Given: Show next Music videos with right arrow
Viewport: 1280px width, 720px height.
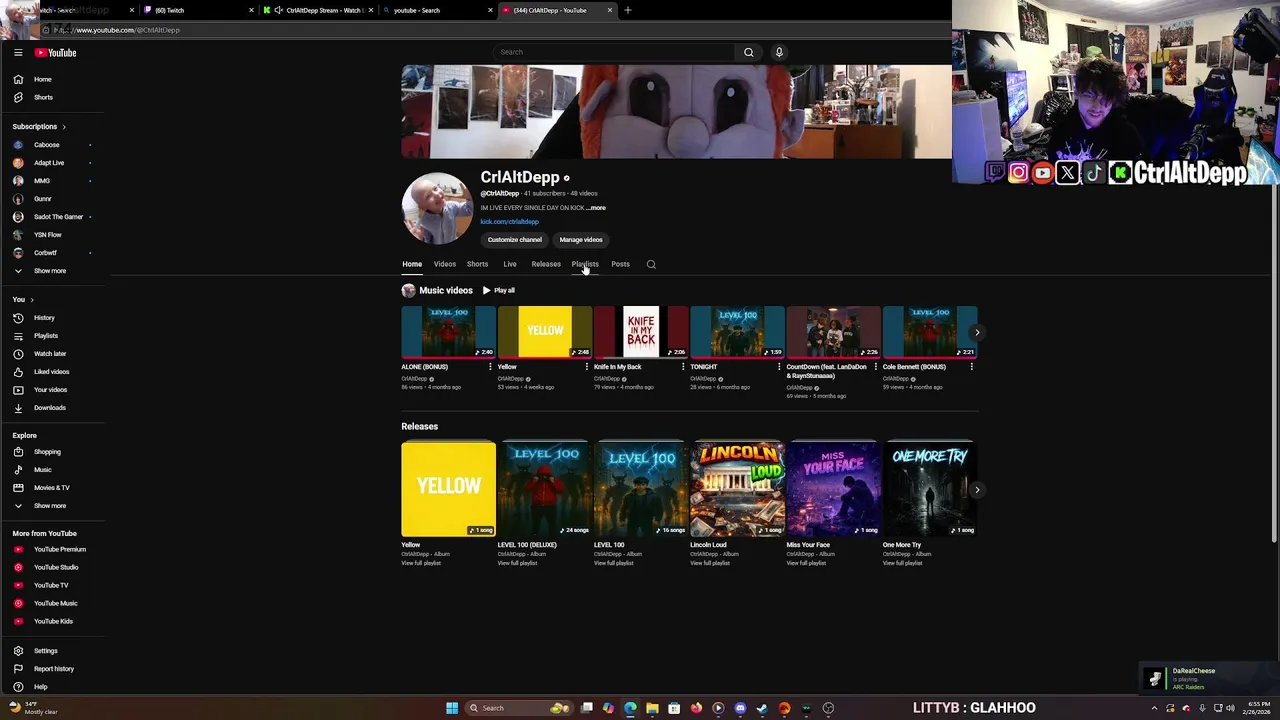Looking at the screenshot, I should [977, 332].
